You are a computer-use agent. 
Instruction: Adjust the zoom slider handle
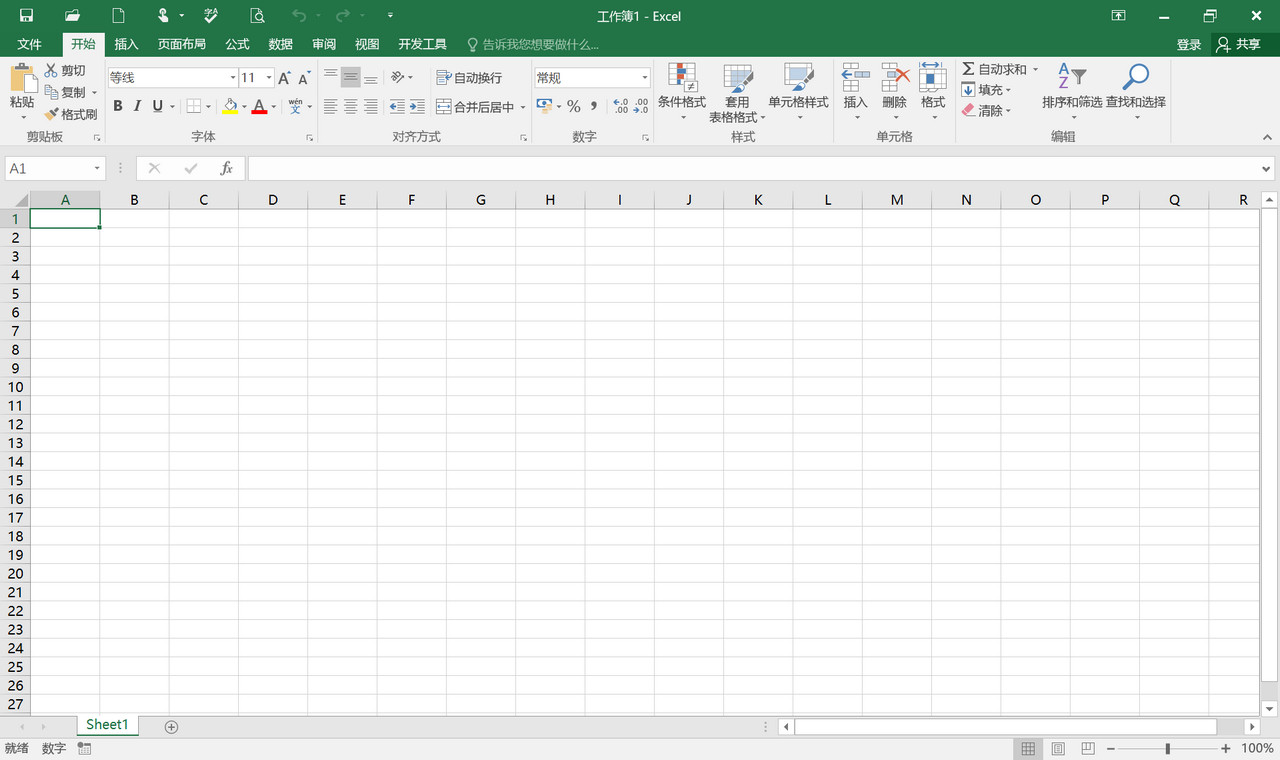coord(1168,748)
